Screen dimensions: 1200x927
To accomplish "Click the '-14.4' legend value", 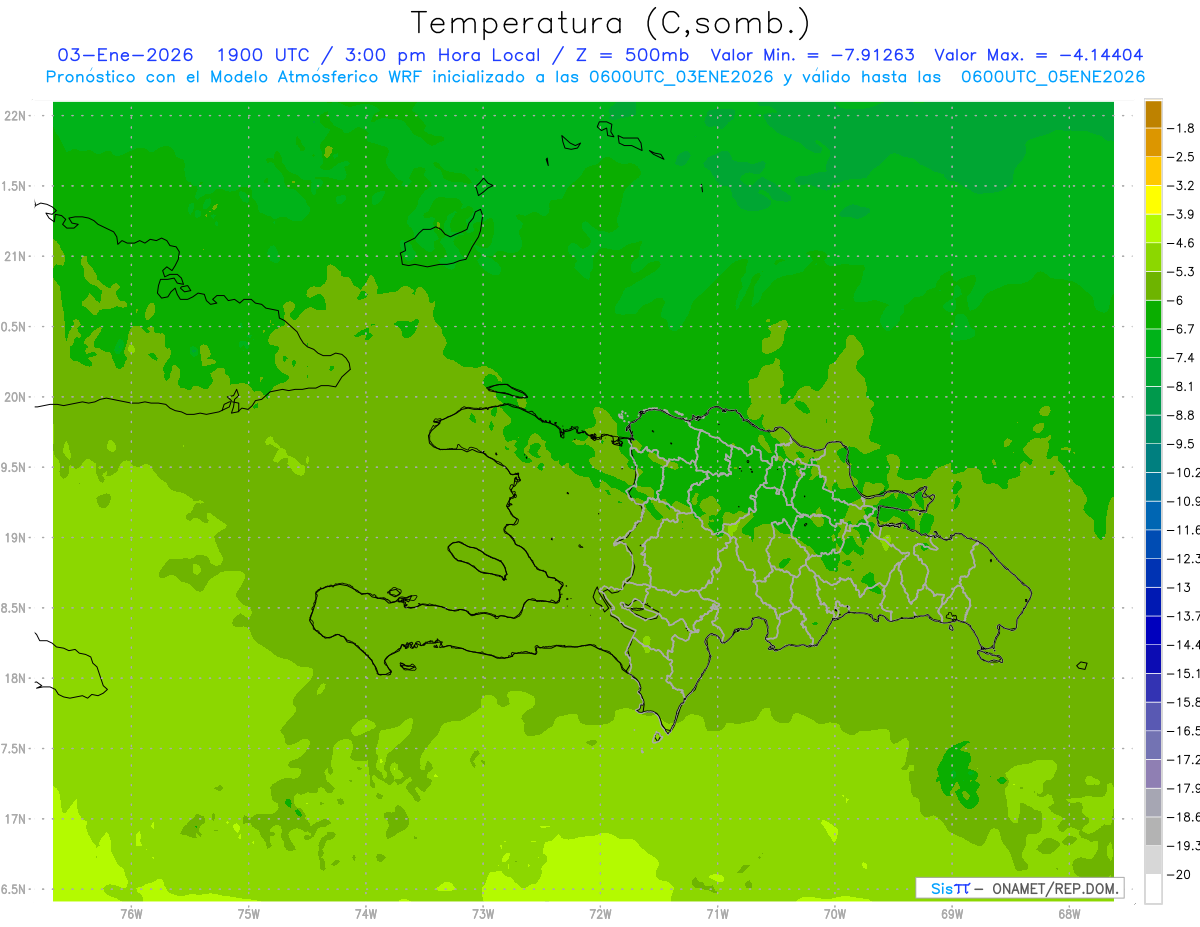I will coord(1183,645).
